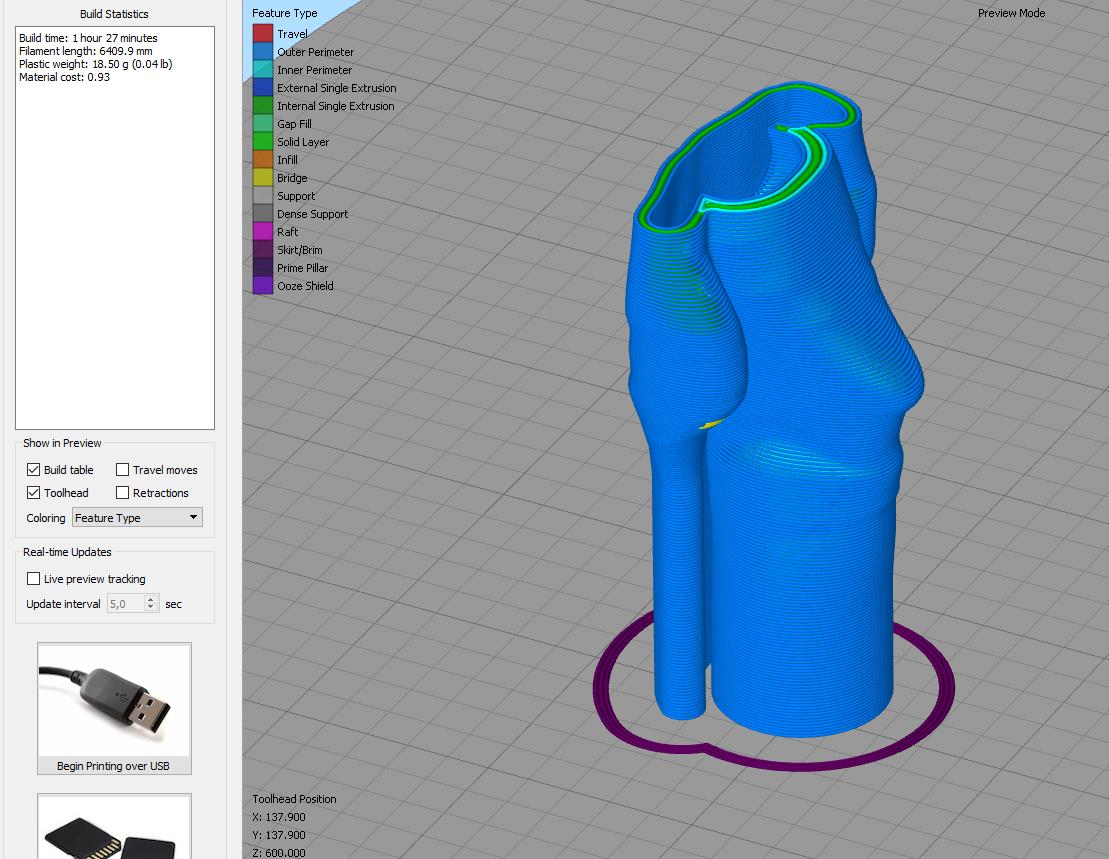The image size is (1109, 859).
Task: Enable the Retractions checkbox
Action: (123, 493)
